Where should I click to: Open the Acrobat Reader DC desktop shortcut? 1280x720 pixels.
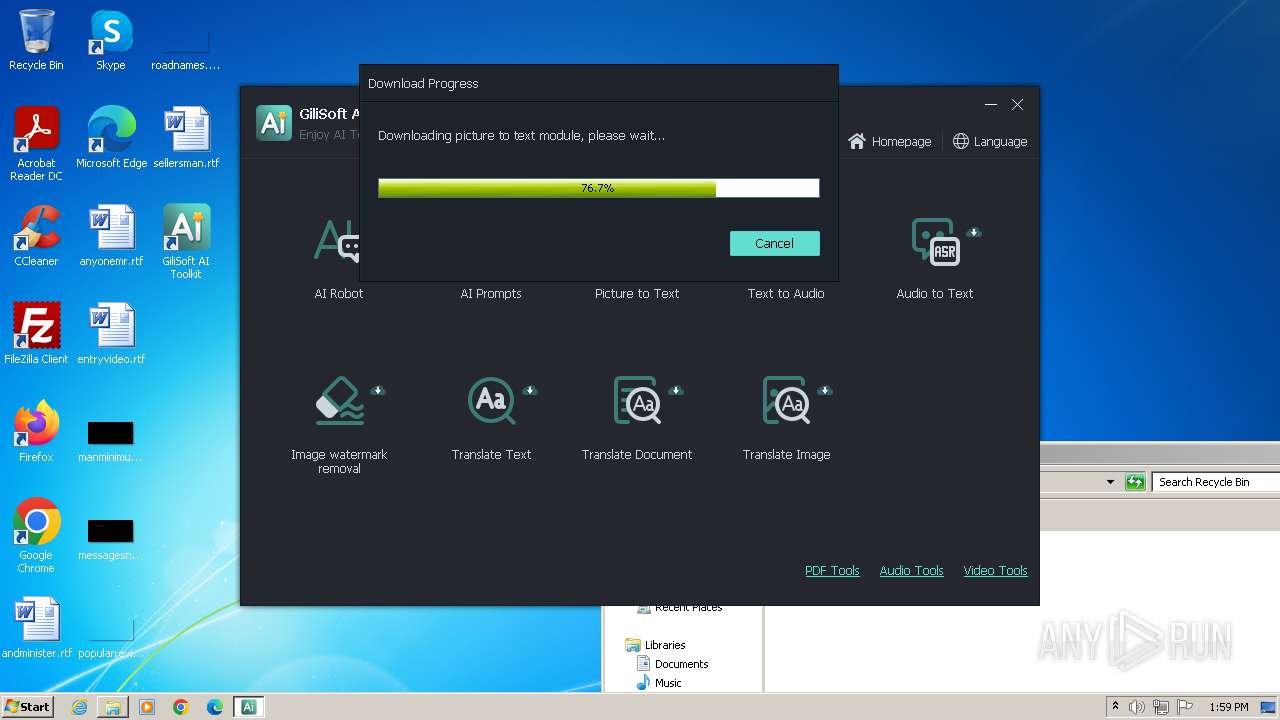36,145
